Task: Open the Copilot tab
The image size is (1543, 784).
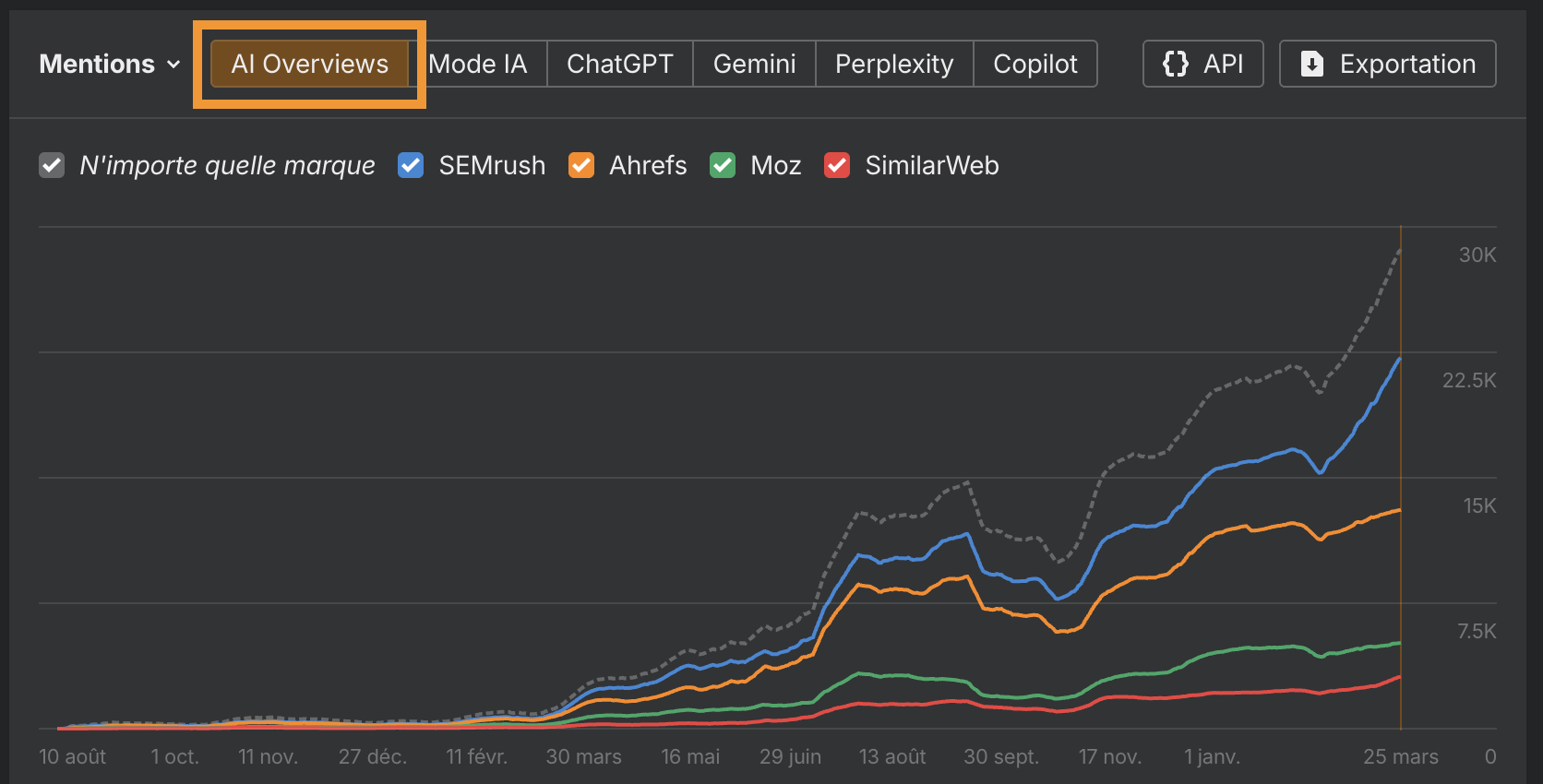Action: pyautogui.click(x=1035, y=64)
